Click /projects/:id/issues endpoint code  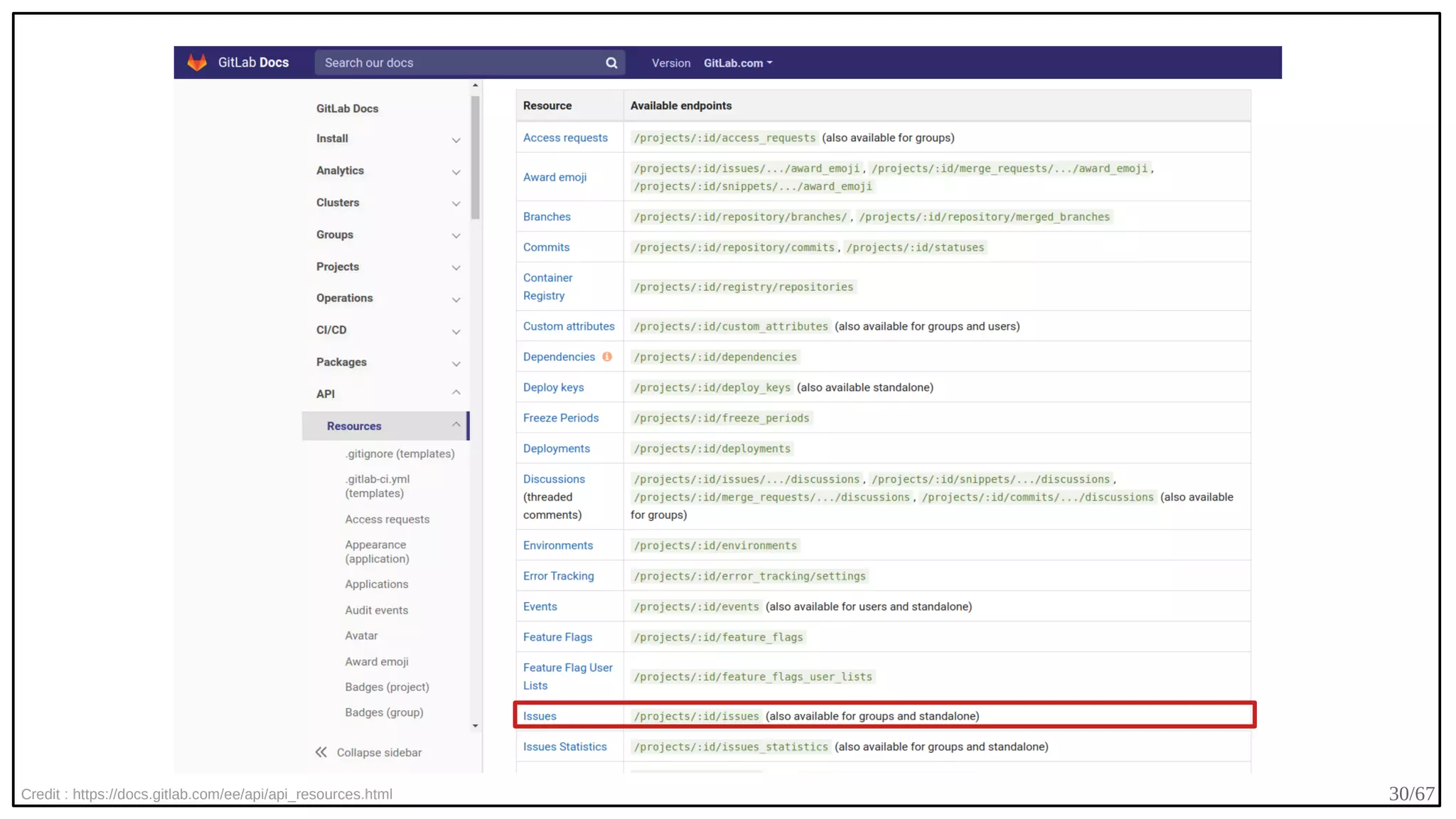coord(696,716)
